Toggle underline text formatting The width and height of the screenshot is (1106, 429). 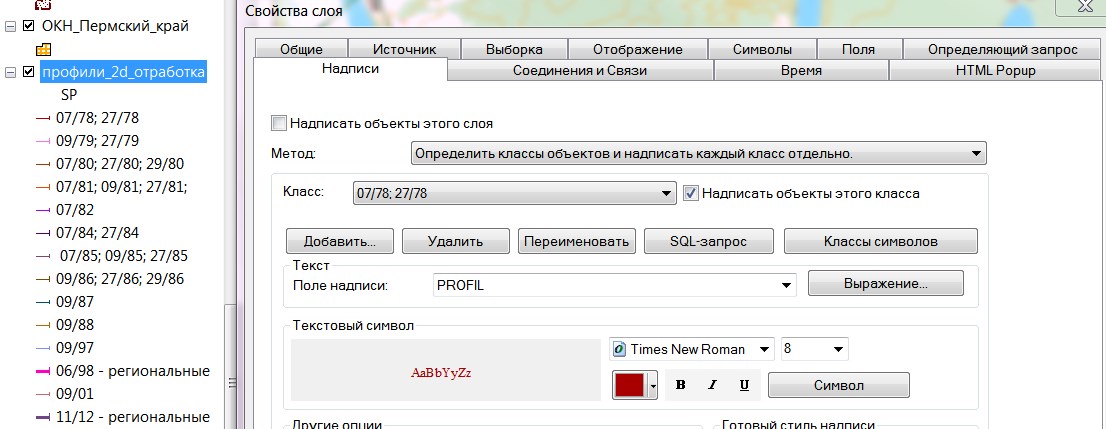[x=744, y=385]
